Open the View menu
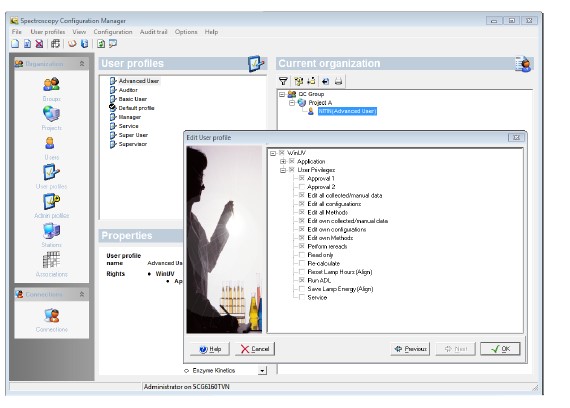 pyautogui.click(x=79, y=32)
